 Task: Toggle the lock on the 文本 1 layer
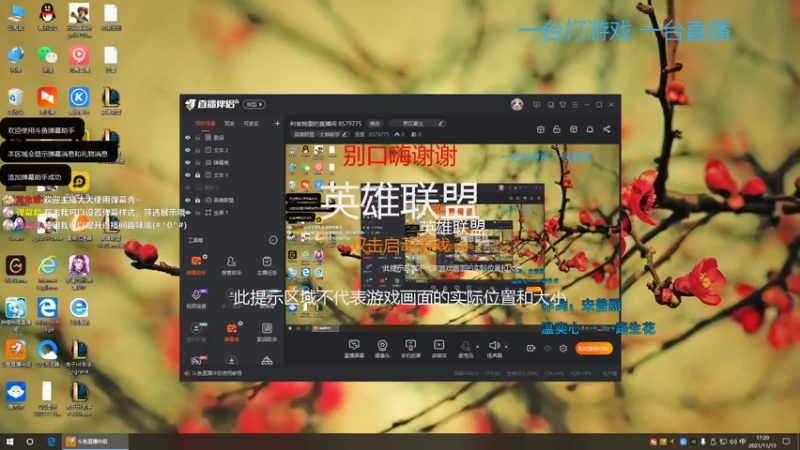coord(197,175)
